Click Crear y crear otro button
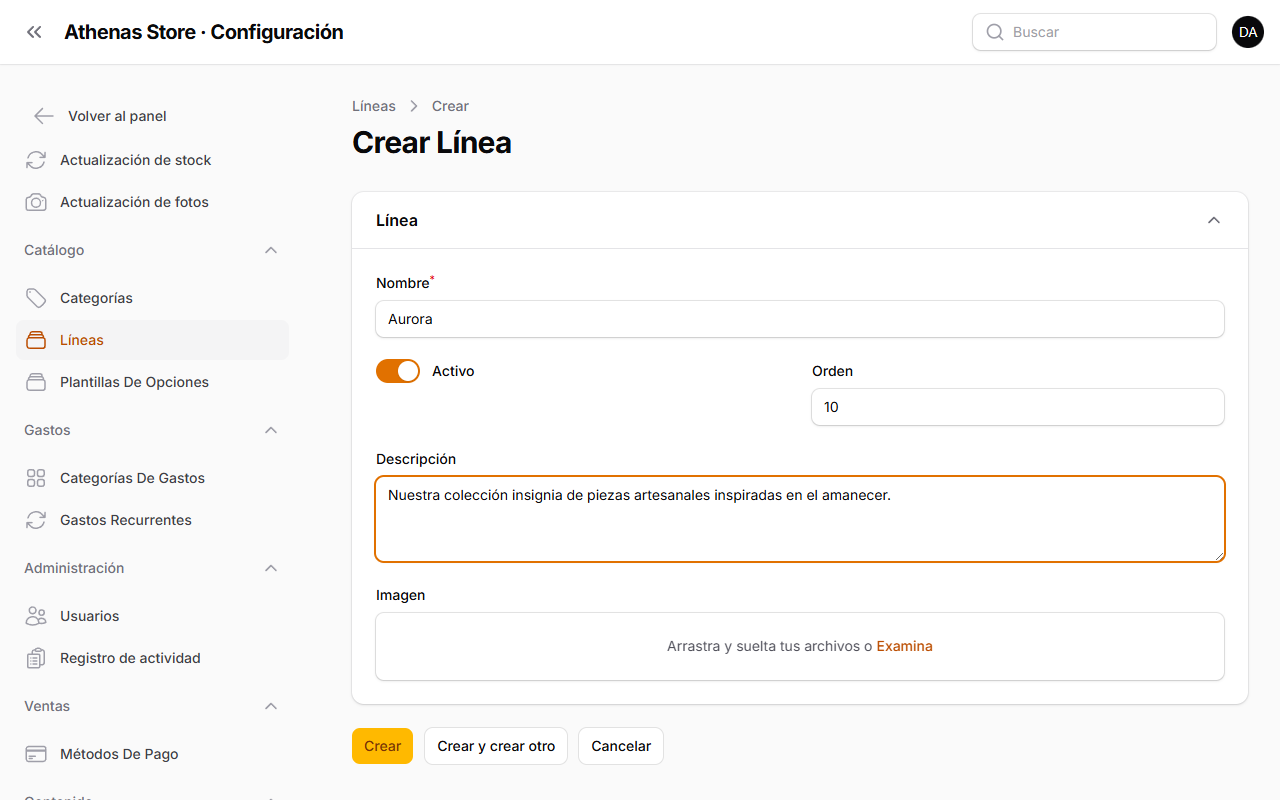This screenshot has height=800, width=1280. pyautogui.click(x=496, y=746)
